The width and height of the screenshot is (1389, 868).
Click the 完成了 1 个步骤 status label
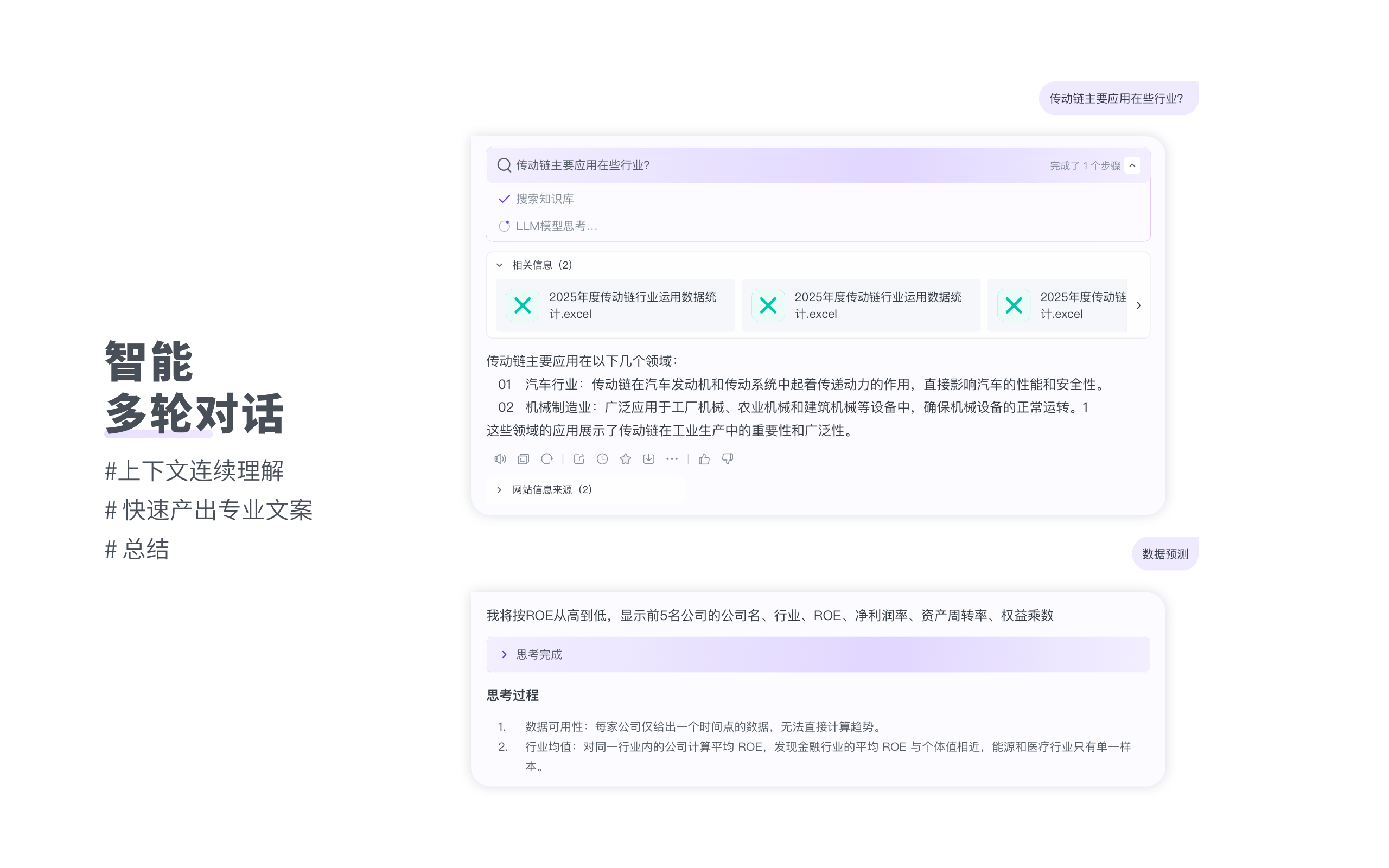(1085, 166)
